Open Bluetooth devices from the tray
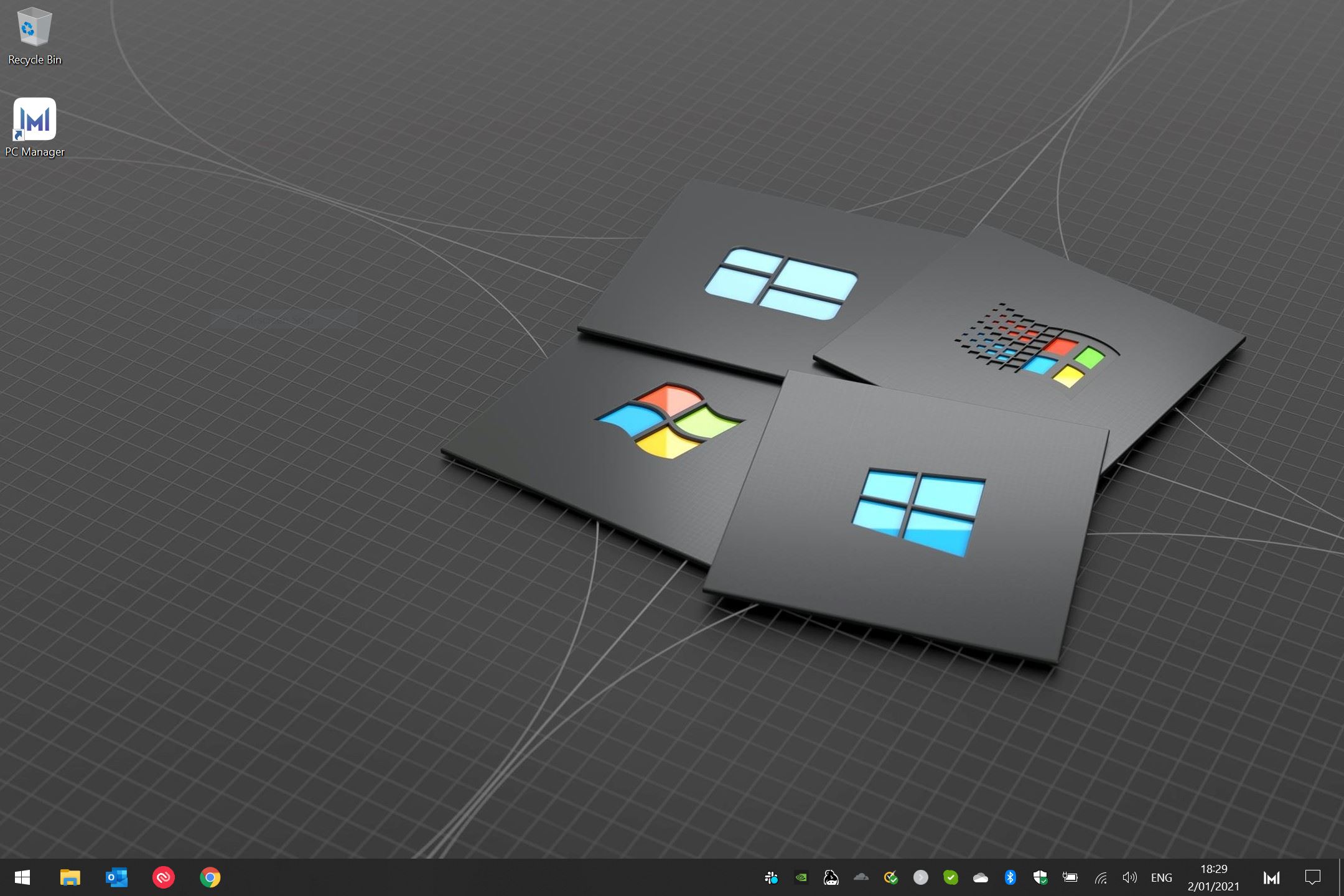Image resolution: width=1344 pixels, height=896 pixels. coord(1010,877)
